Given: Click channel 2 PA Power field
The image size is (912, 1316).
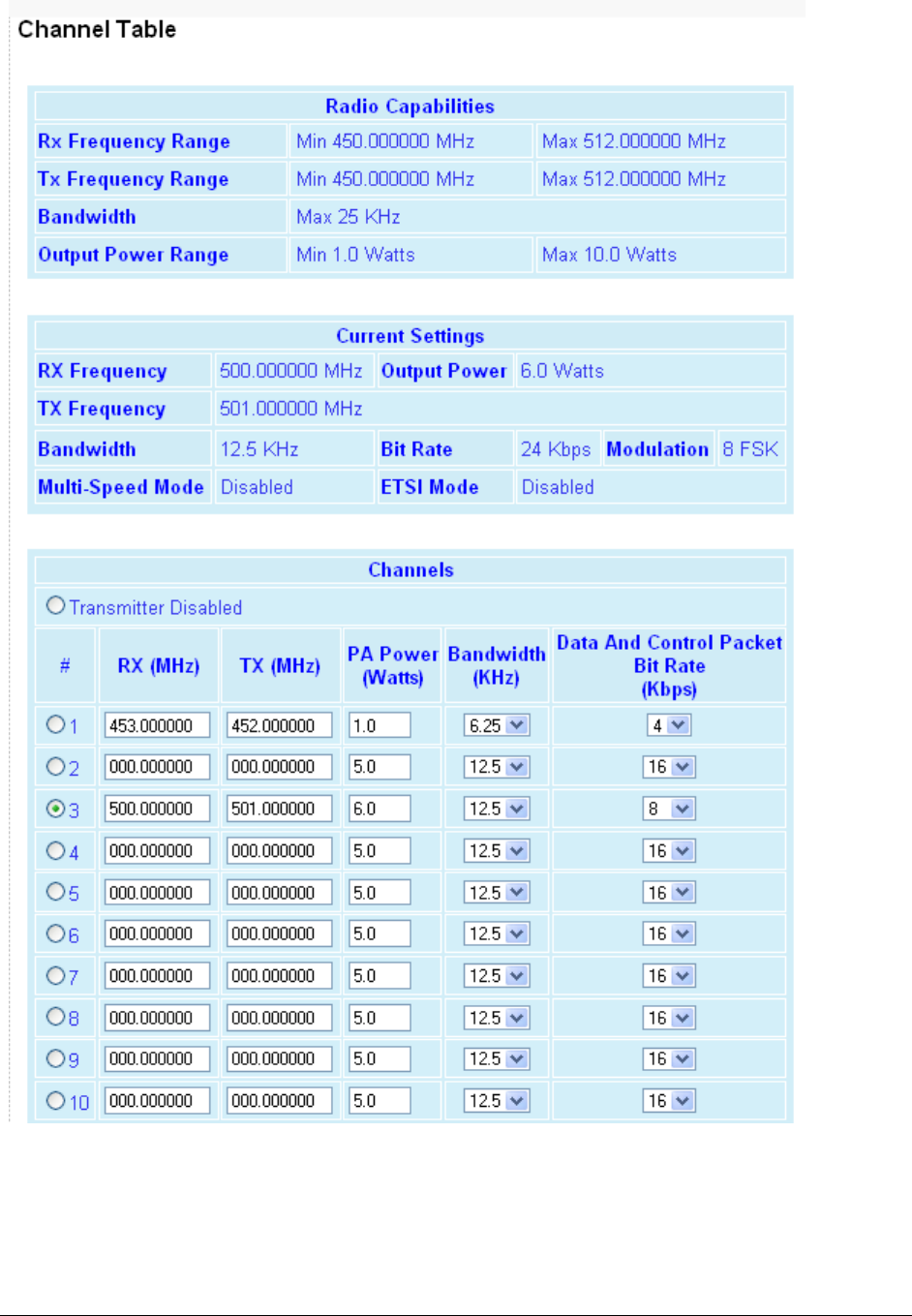Looking at the screenshot, I should tap(380, 767).
